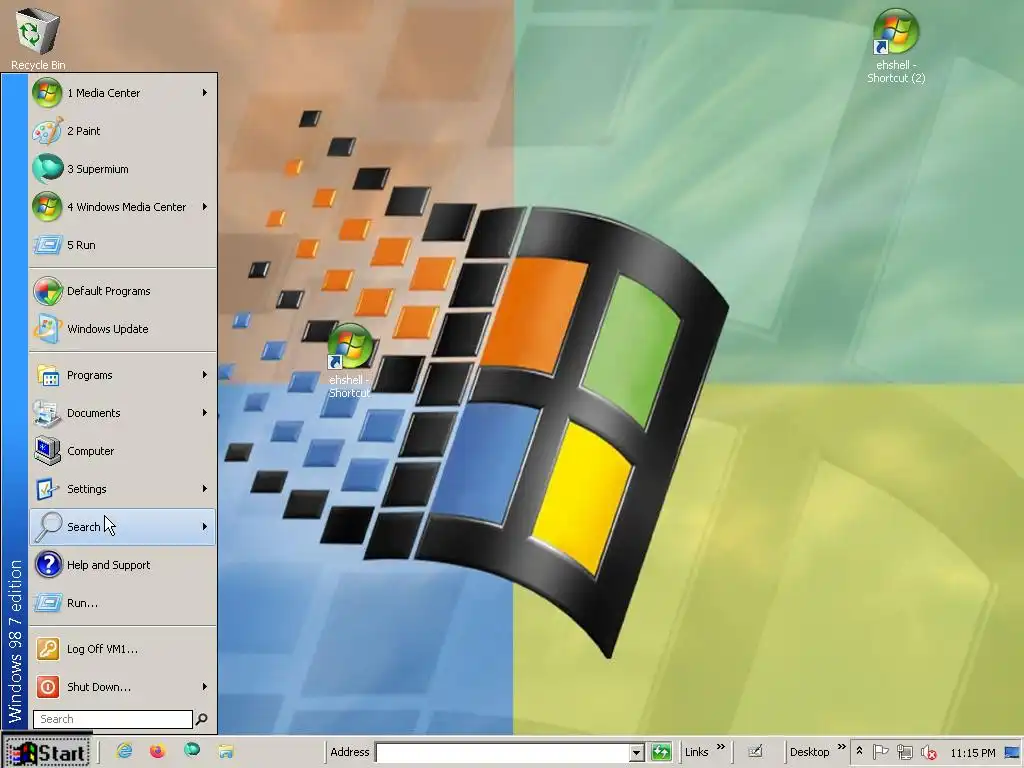
Task: Select 5 Run in recent list
Action: coord(123,245)
